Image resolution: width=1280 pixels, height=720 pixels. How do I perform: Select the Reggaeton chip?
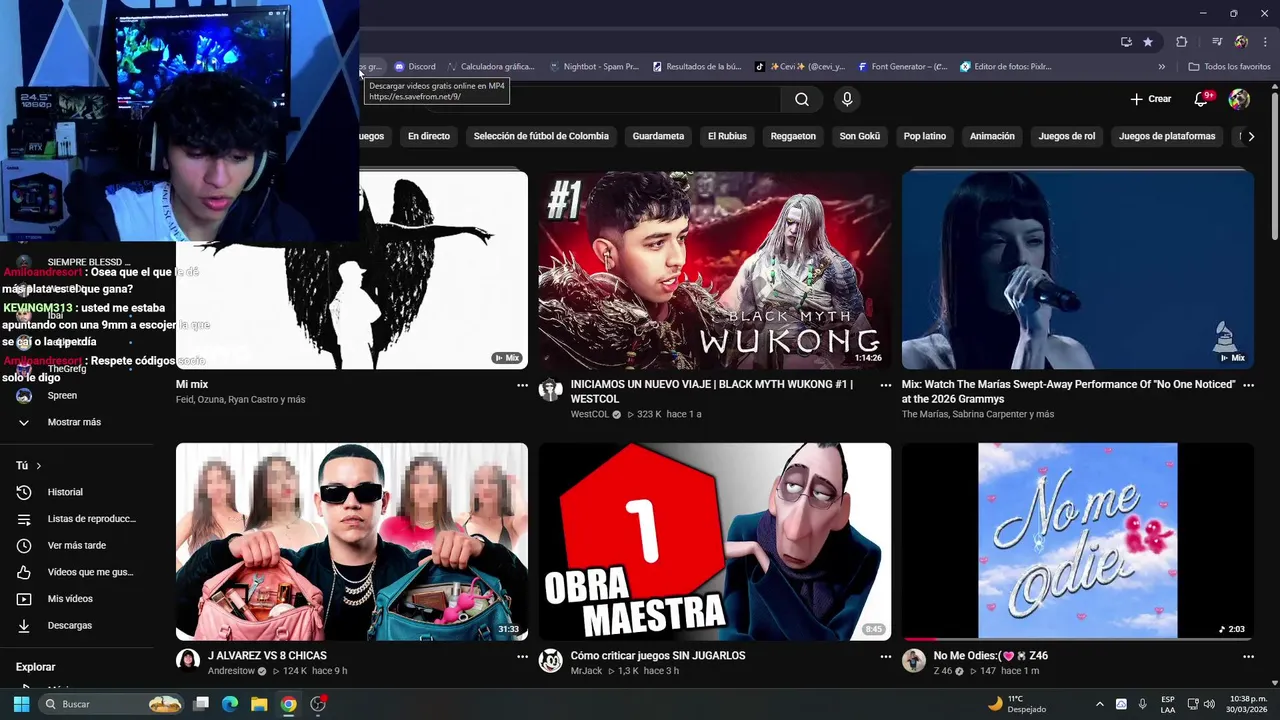click(793, 136)
